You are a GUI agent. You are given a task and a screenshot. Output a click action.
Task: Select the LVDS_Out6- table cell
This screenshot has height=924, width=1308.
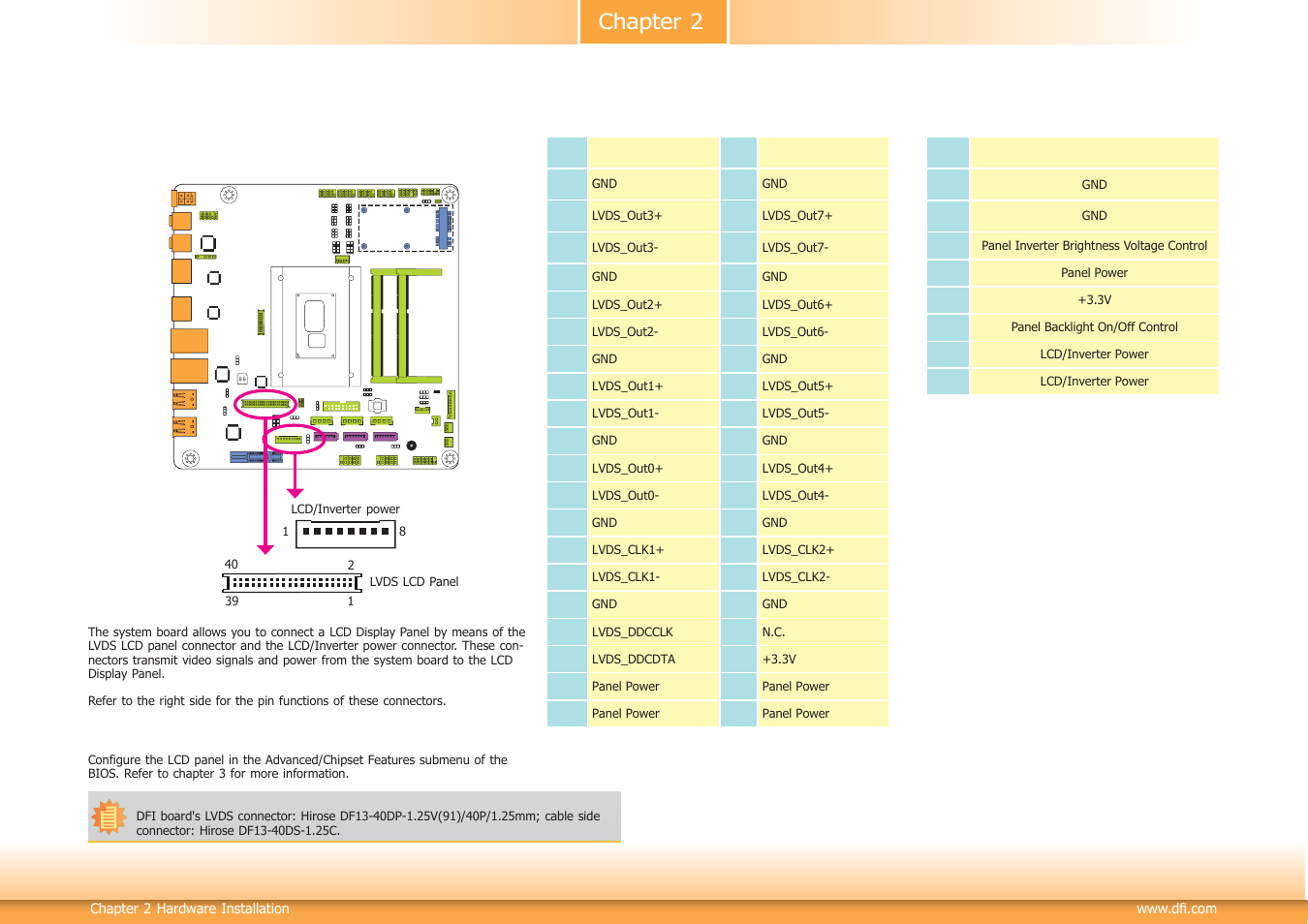pos(824,332)
